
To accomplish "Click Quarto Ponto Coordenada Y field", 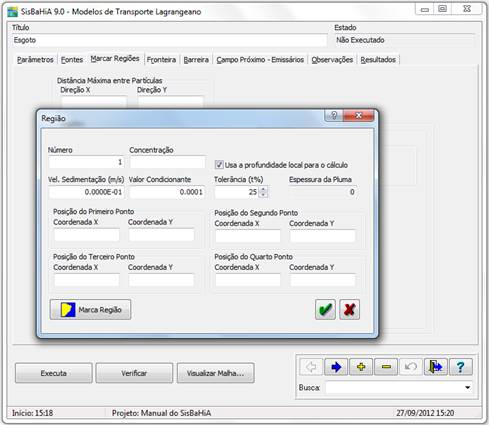I will click(323, 280).
